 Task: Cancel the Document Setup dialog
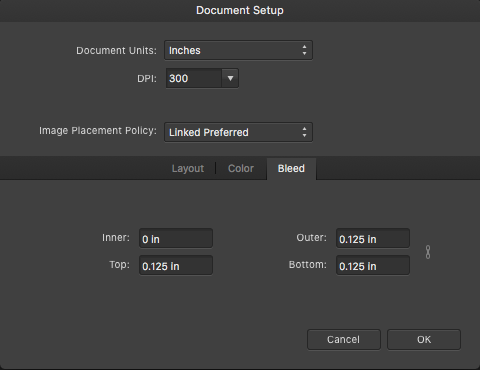[x=344, y=340]
